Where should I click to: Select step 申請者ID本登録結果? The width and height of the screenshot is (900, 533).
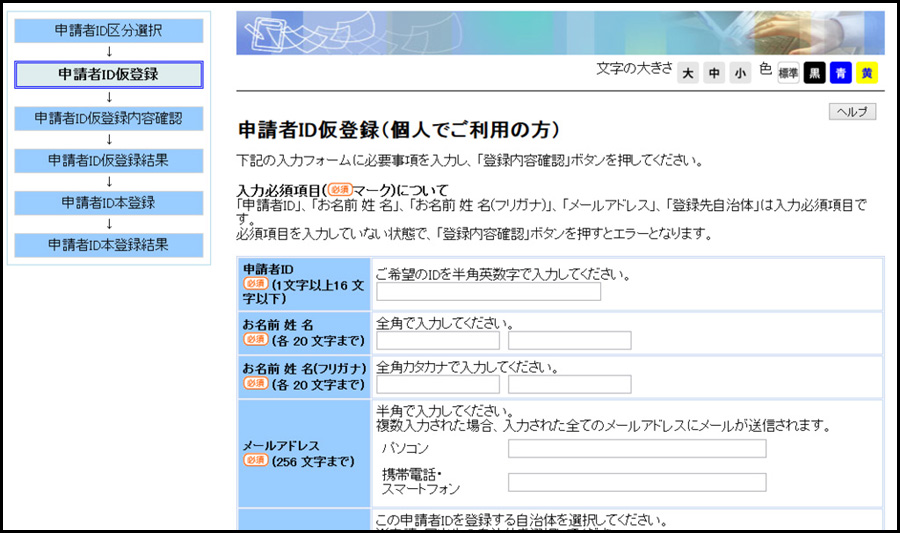point(108,245)
